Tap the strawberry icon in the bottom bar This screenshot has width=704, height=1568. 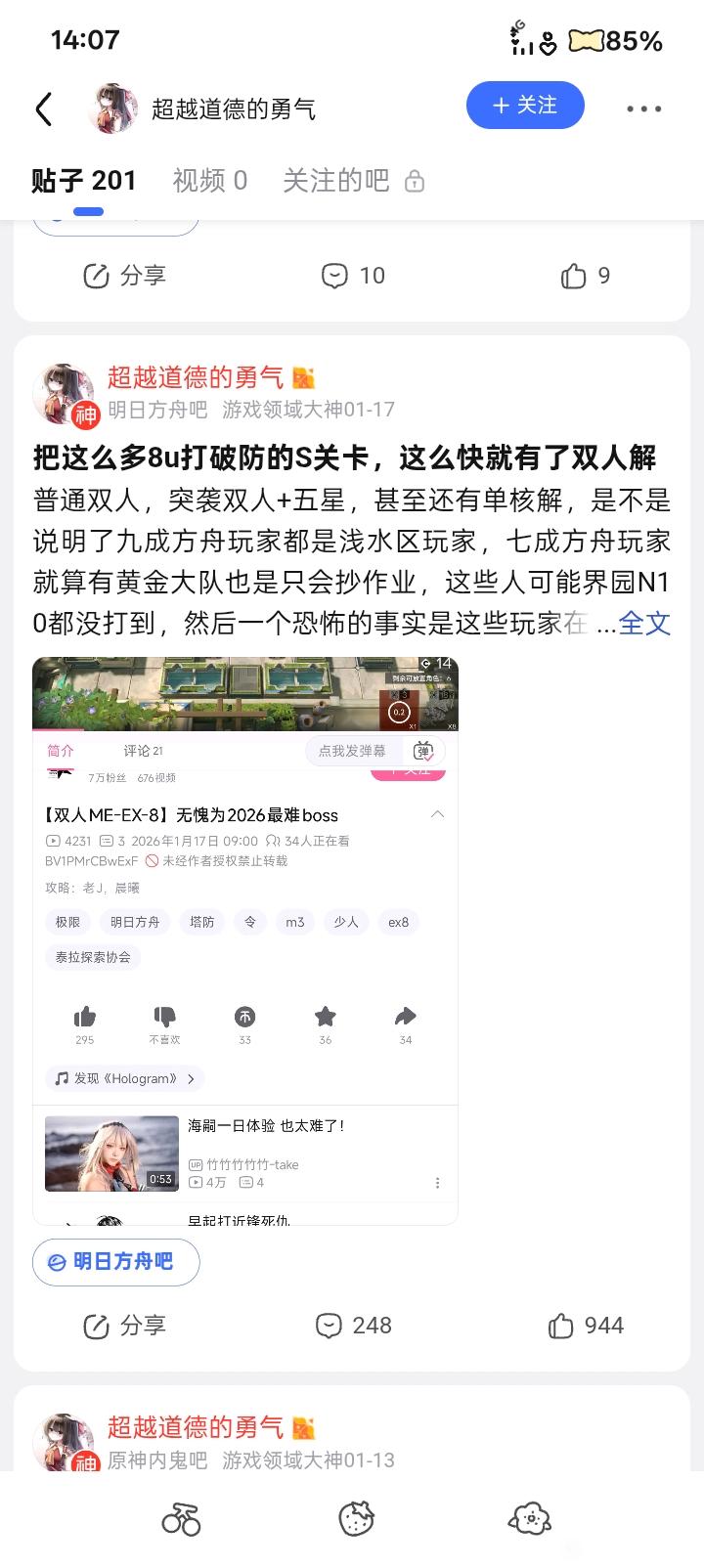point(356,1519)
